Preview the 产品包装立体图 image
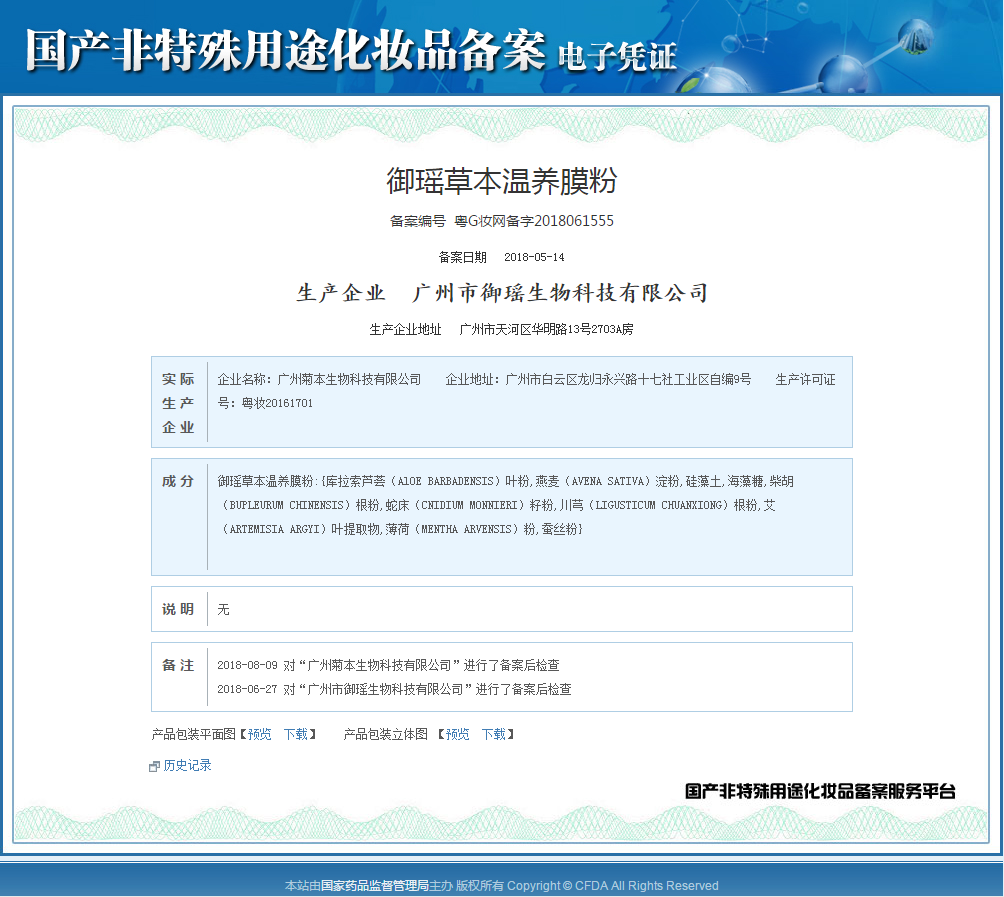Screen dimensions: 1004x897 tap(457, 734)
